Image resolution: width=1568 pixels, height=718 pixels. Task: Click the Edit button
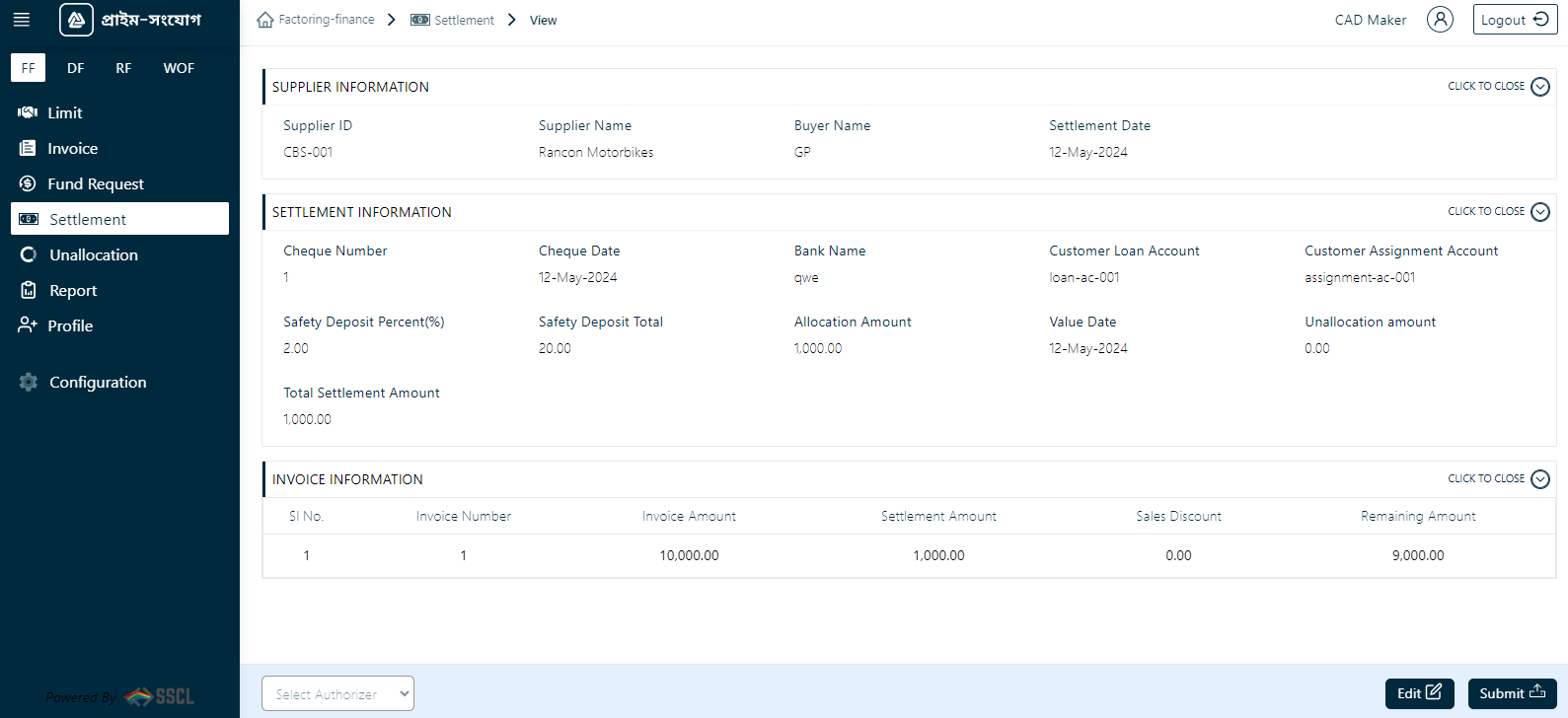tap(1419, 693)
